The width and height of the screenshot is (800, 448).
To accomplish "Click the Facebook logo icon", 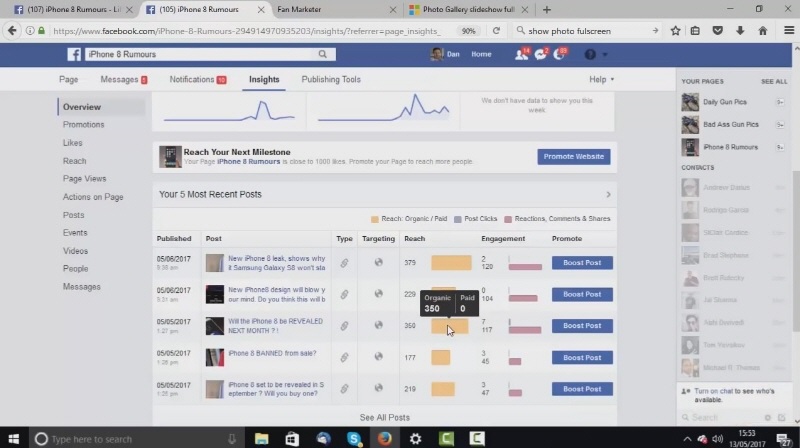I will (x=74, y=54).
